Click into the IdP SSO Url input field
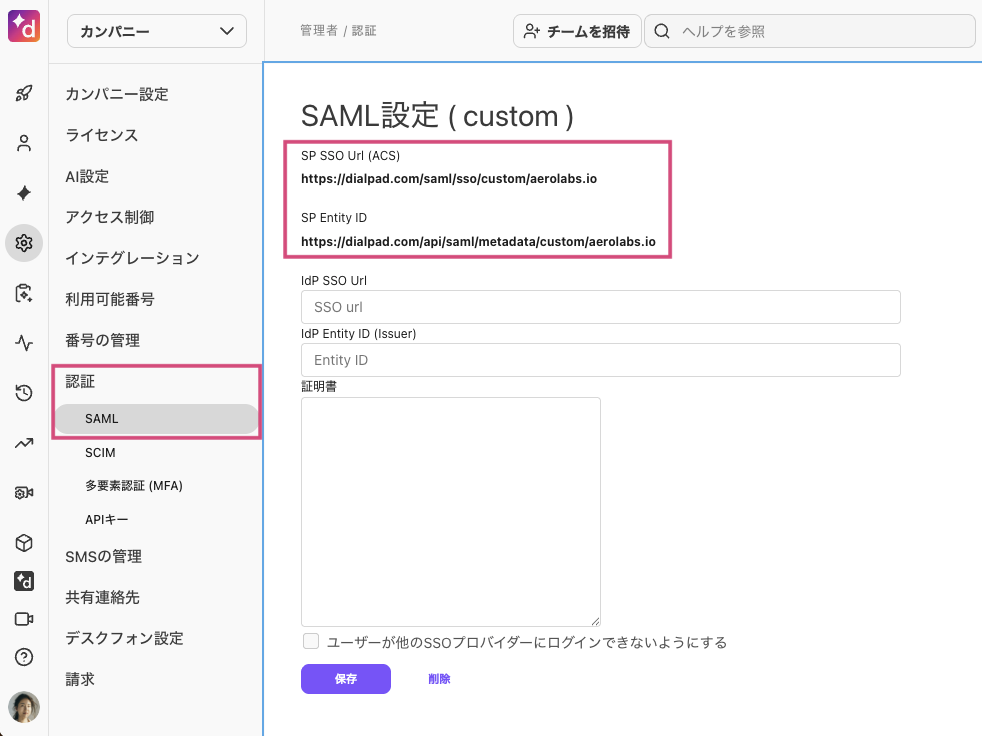 click(x=600, y=307)
